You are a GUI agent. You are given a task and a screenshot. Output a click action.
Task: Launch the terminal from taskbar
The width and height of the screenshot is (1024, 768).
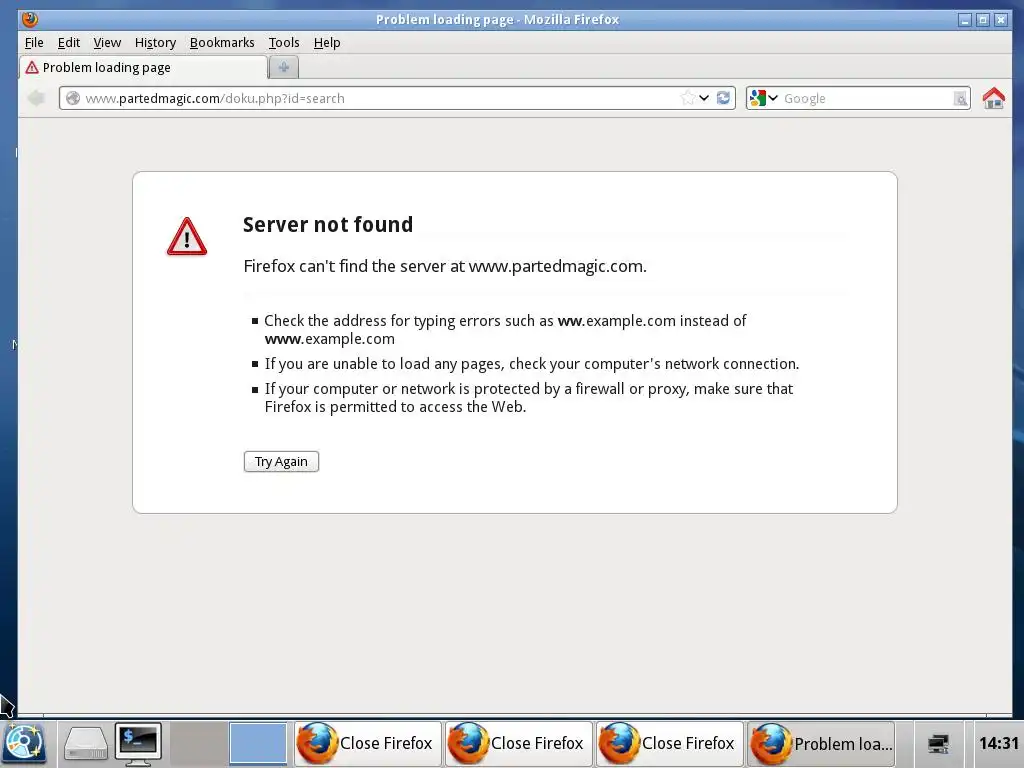138,744
